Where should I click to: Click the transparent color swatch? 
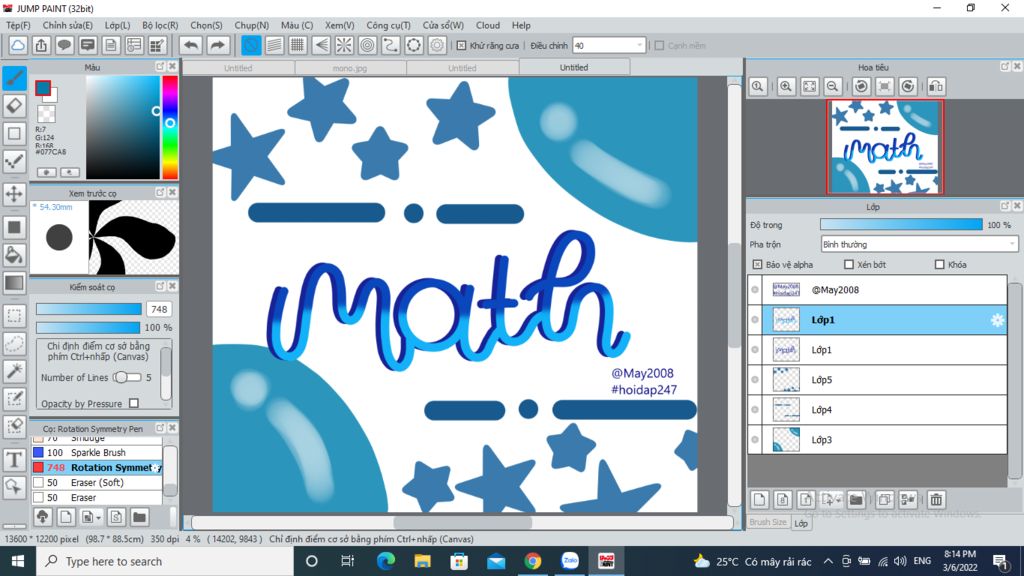pyautogui.click(x=46, y=114)
